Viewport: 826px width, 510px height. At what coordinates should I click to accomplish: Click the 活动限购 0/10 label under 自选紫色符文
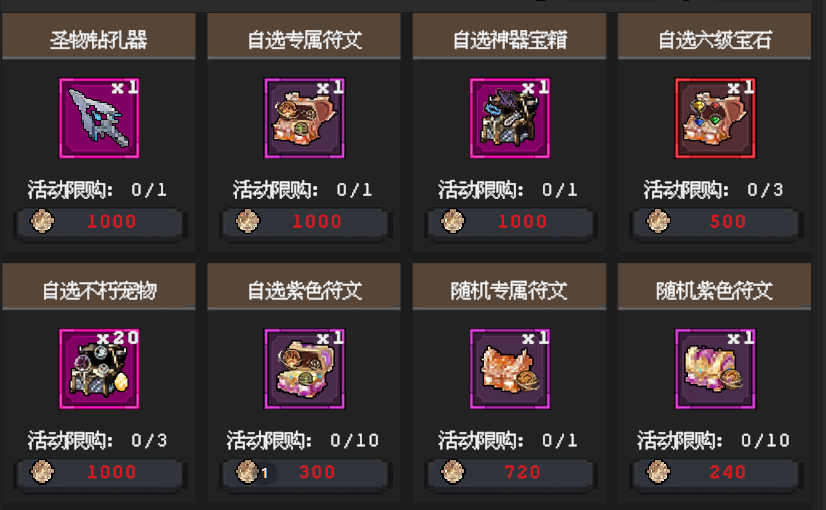coord(303,440)
